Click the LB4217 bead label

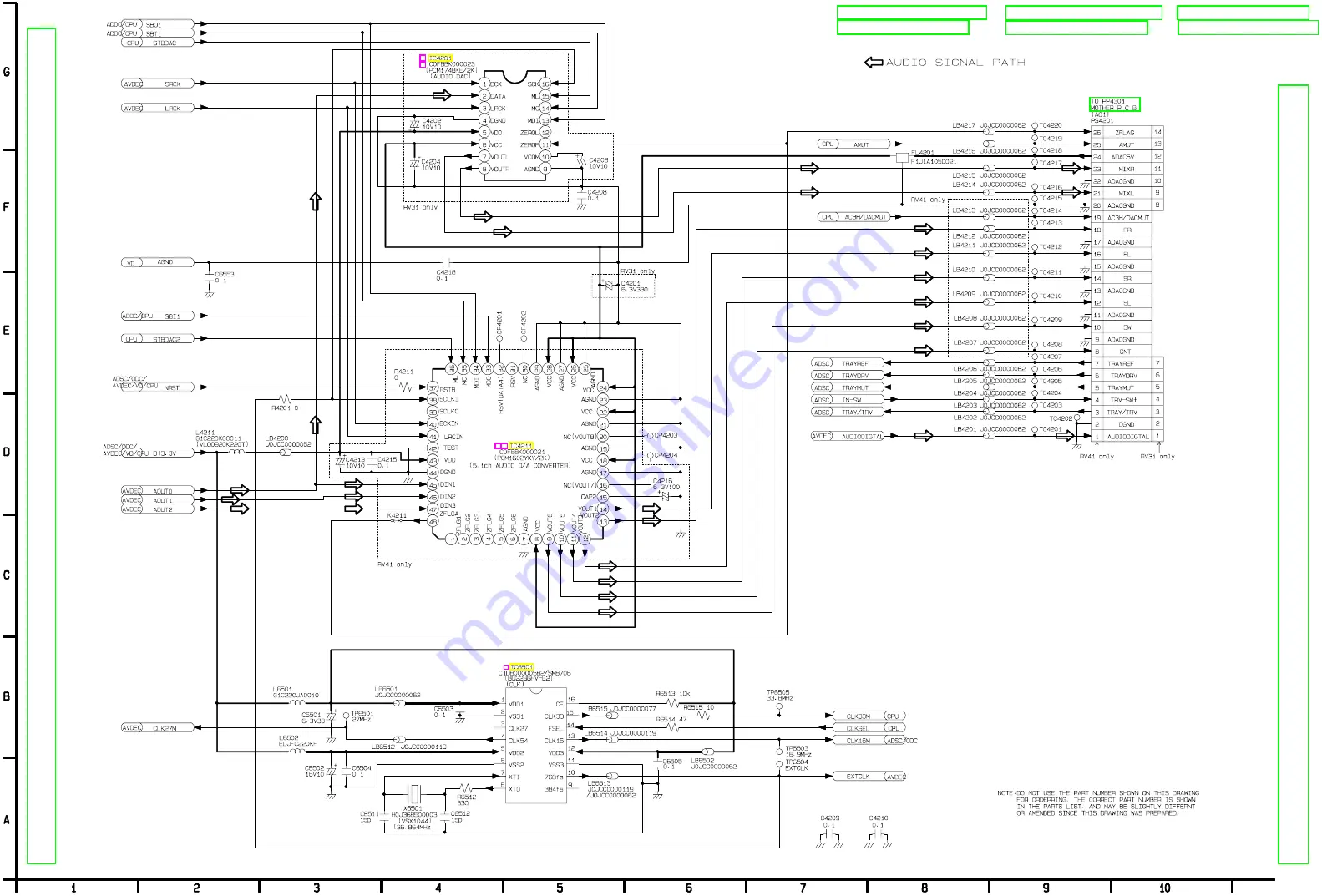tap(964, 125)
